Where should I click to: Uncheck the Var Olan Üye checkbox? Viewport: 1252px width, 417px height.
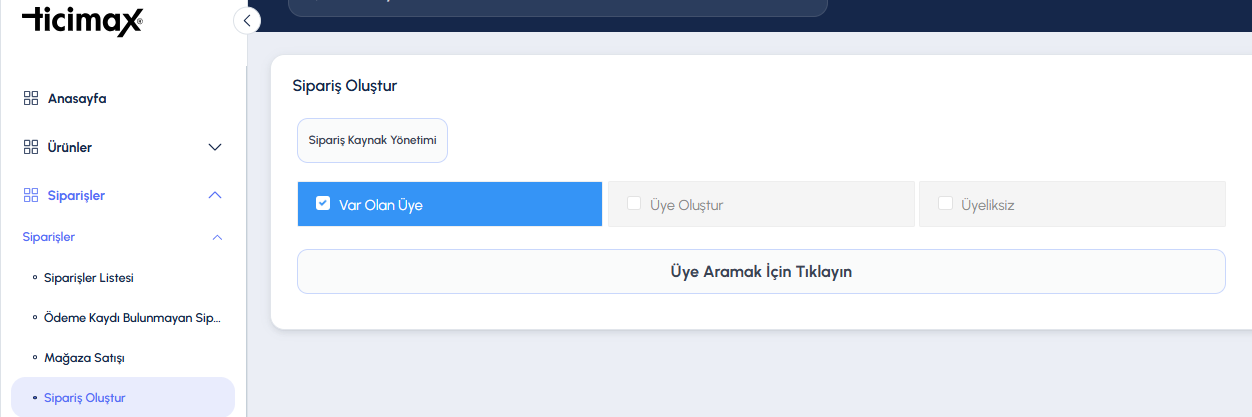click(x=323, y=203)
